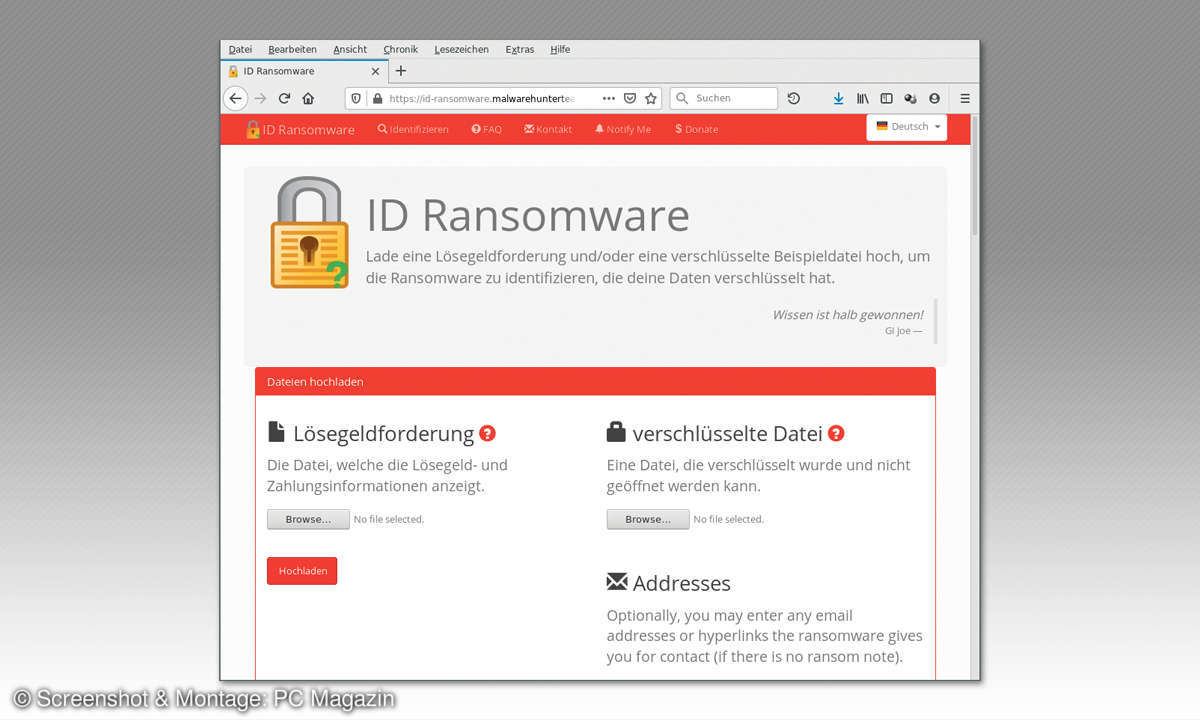Click the large padlock logo image
This screenshot has height=720, width=1200.
[309, 233]
